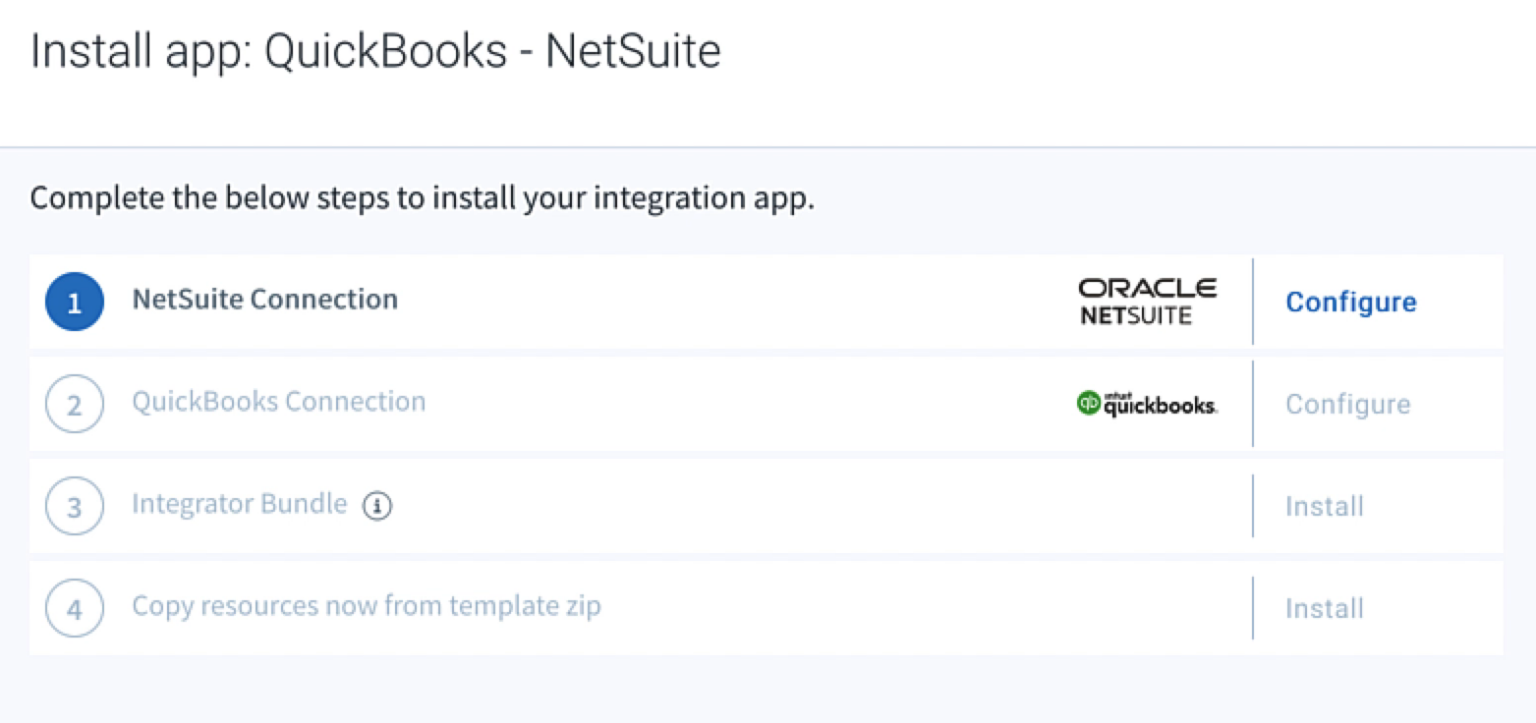Screen dimensions: 1536x723
Task: Click Configure for QuickBooks Connection
Action: click(1348, 403)
